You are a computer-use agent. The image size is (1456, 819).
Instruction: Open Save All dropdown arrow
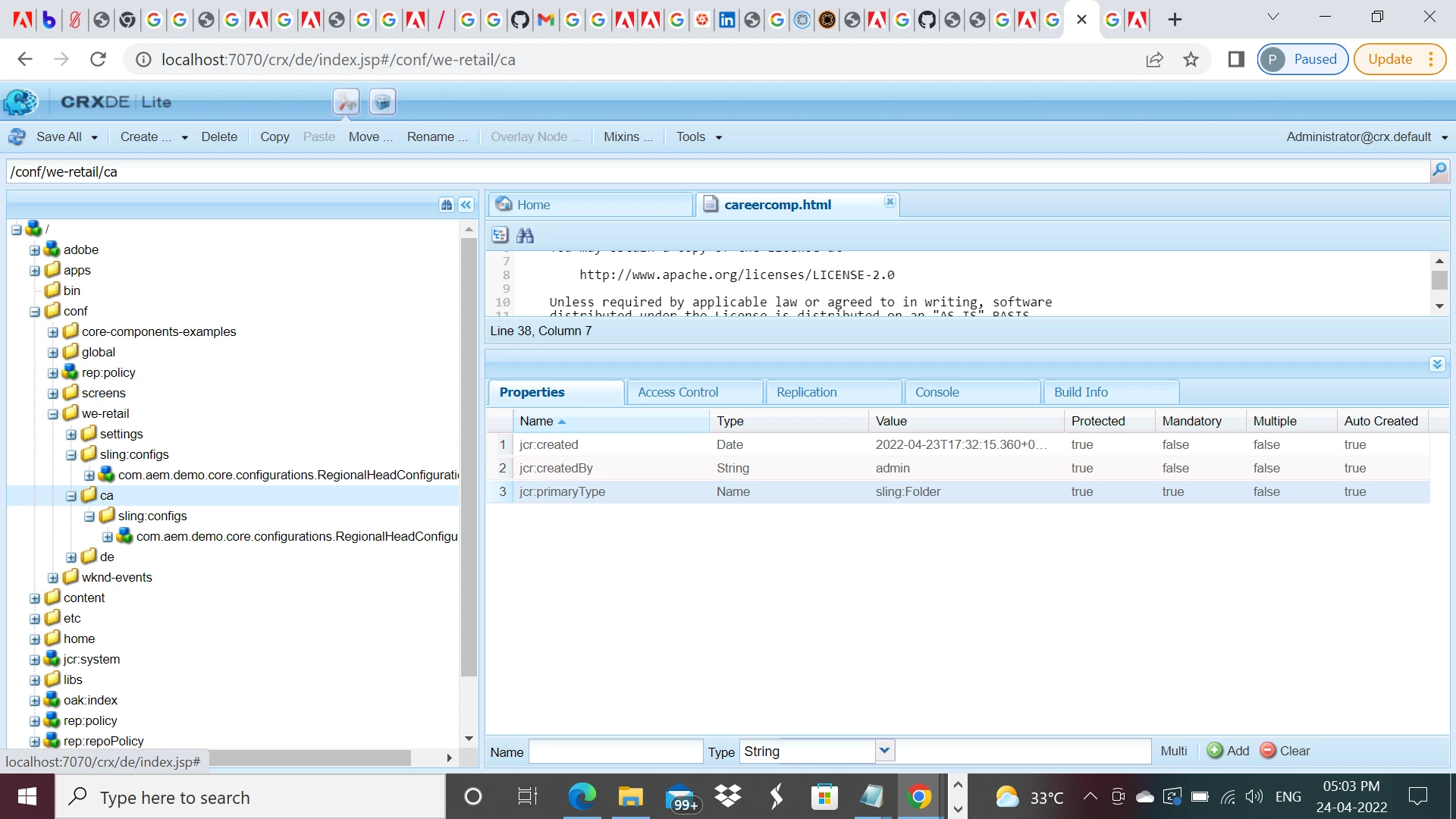point(95,137)
